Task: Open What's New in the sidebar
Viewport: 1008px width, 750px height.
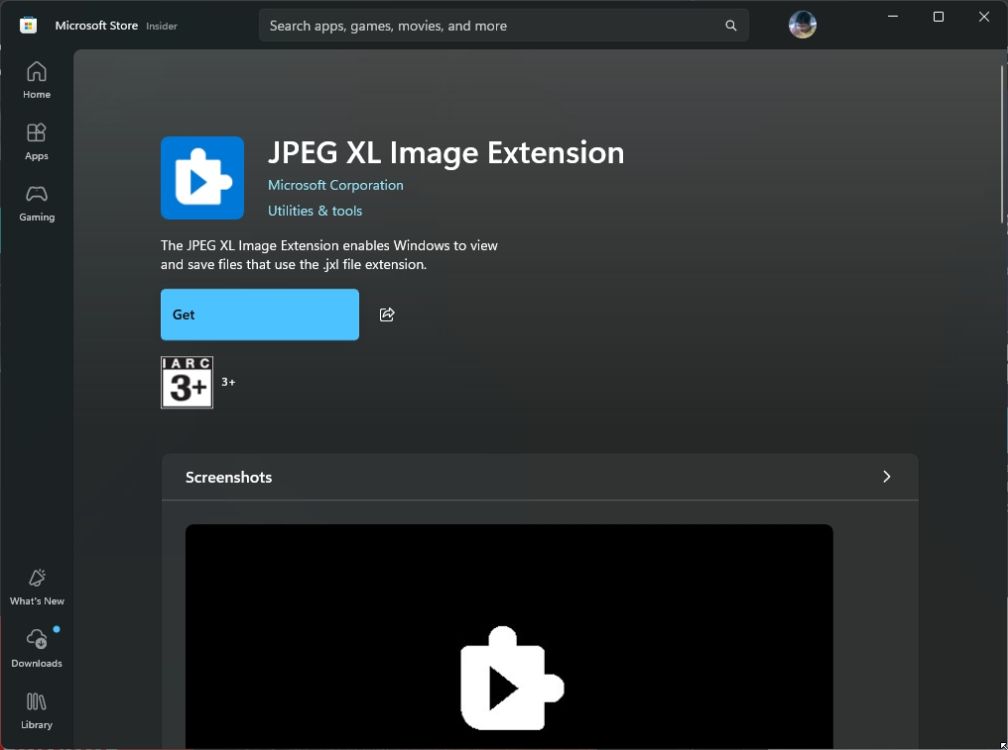Action: (x=36, y=586)
